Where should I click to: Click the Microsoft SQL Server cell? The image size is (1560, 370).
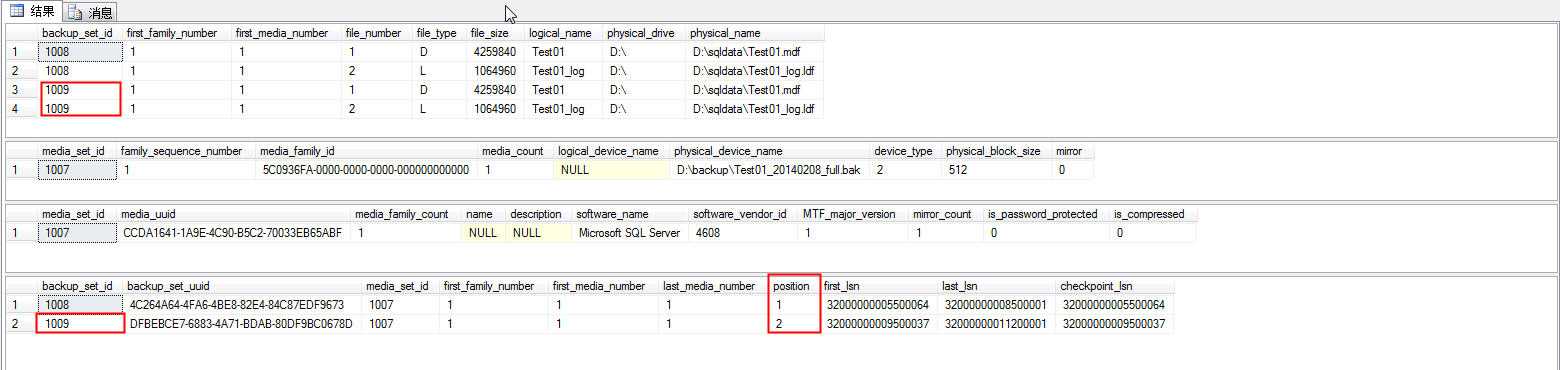click(x=631, y=233)
